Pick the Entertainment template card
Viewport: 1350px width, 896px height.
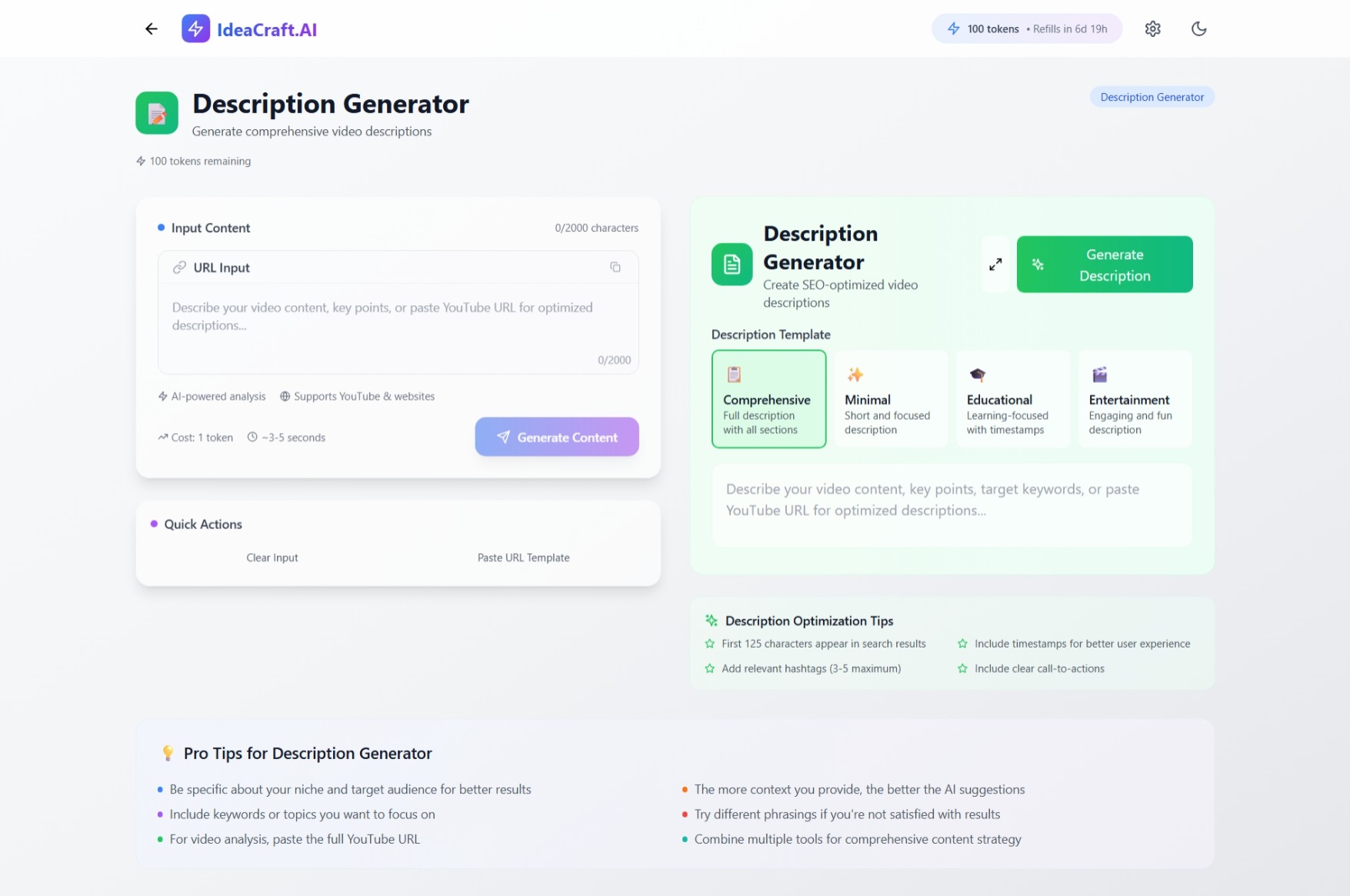click(x=1135, y=399)
